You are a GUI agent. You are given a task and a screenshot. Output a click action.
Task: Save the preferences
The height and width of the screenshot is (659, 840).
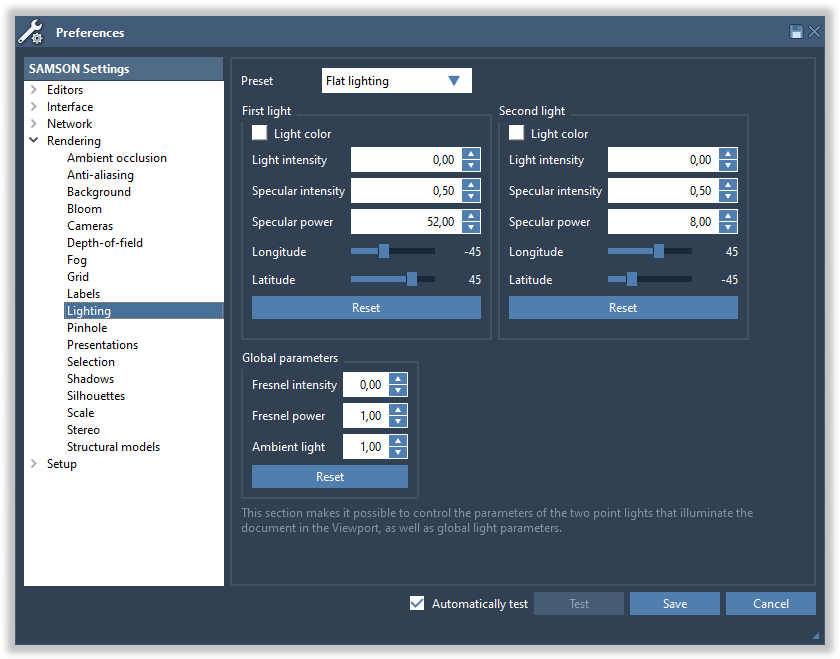pyautogui.click(x=674, y=603)
